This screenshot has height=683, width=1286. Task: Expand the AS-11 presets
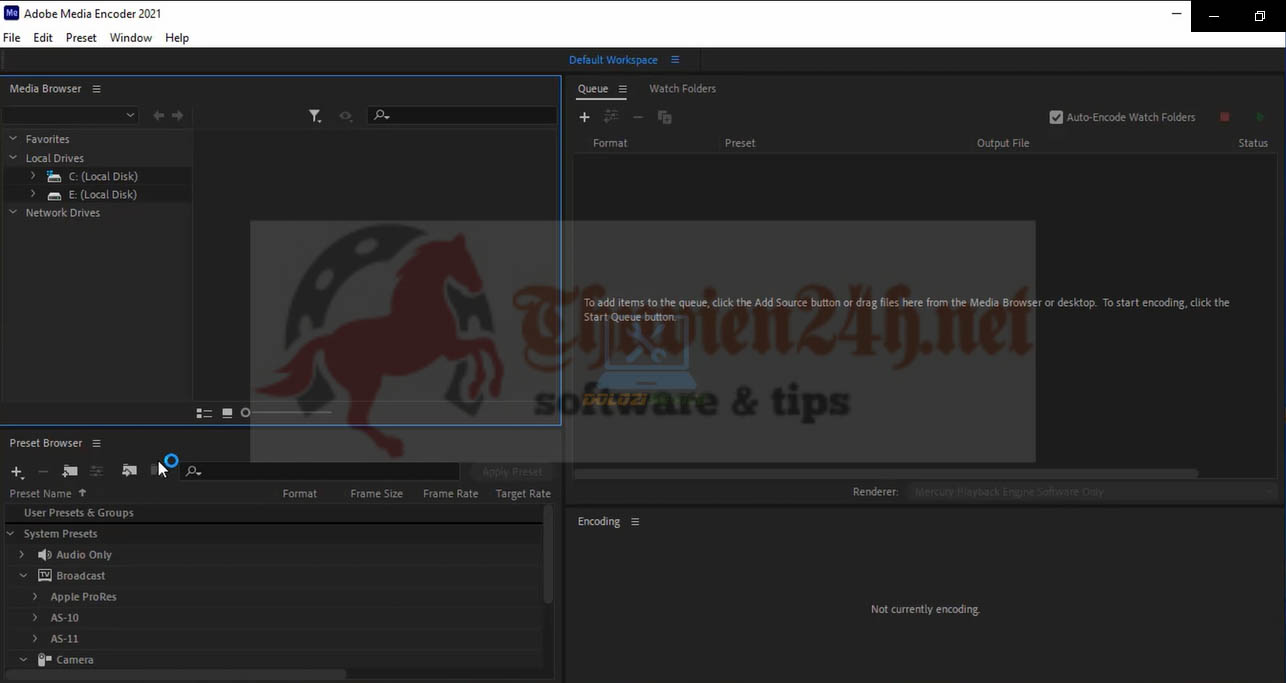coord(35,639)
